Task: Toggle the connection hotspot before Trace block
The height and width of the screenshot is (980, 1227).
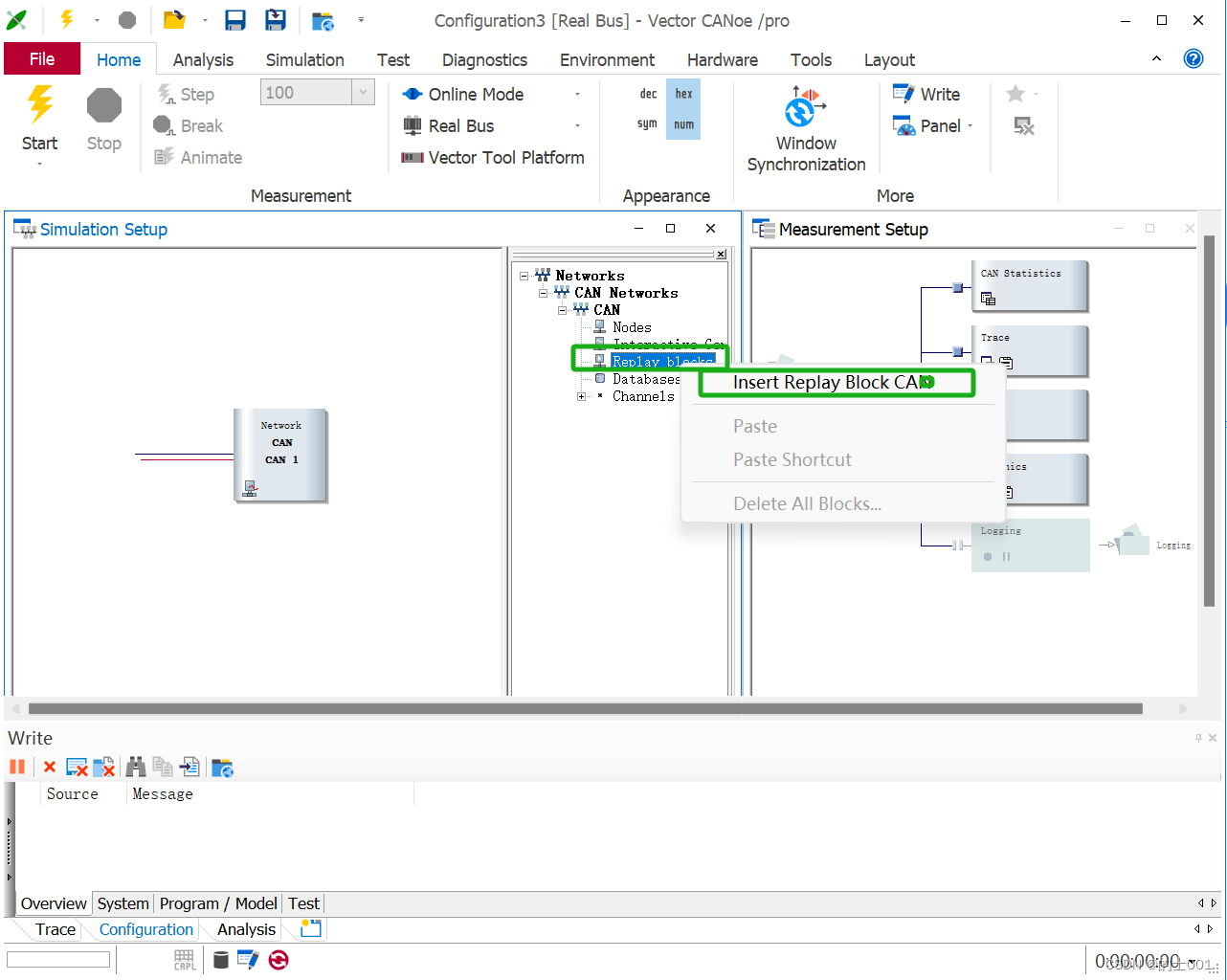Action: [958, 352]
